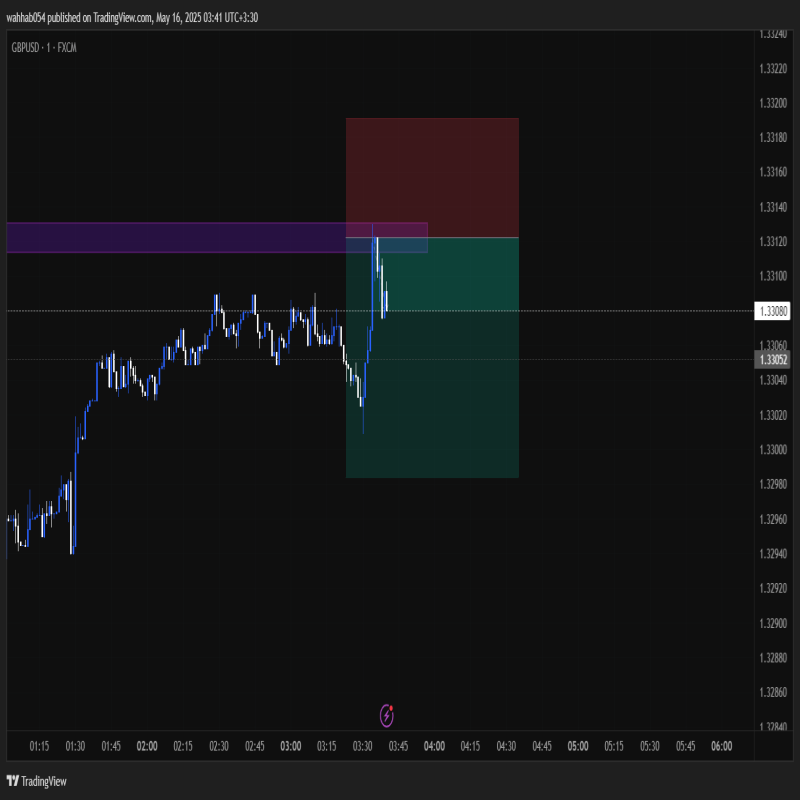
Task: Click price axis value 1.32880
Action: coord(773,658)
